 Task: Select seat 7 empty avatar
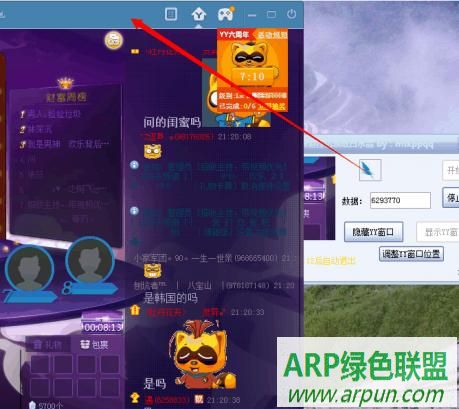point(30,268)
